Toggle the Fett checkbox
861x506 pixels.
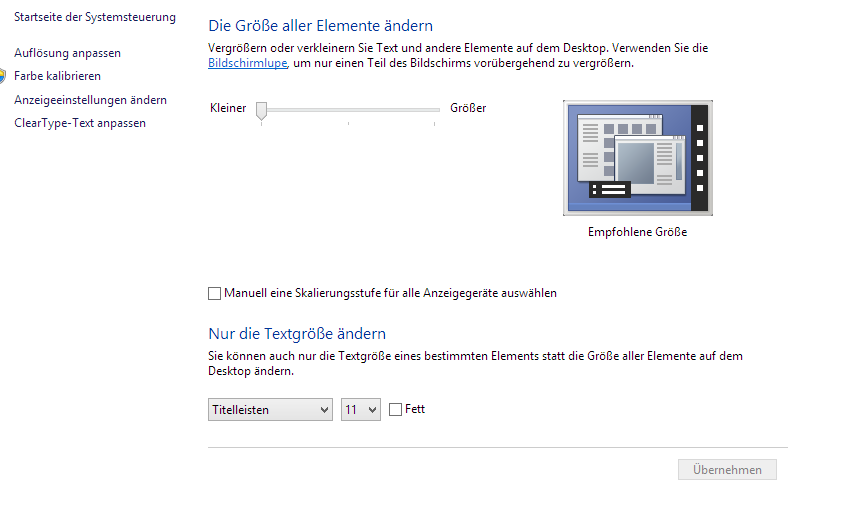point(395,409)
